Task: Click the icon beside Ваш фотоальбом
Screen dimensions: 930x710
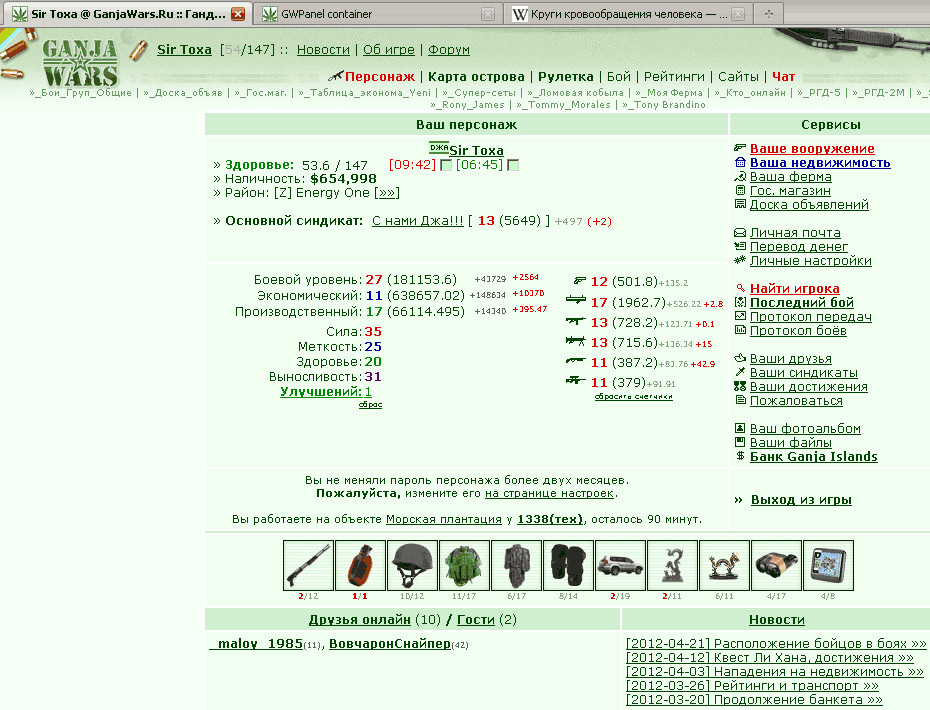Action: coord(740,428)
